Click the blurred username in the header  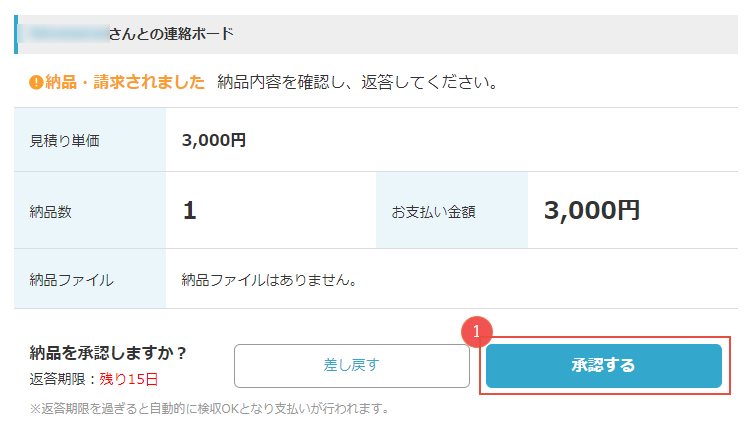click(x=68, y=34)
